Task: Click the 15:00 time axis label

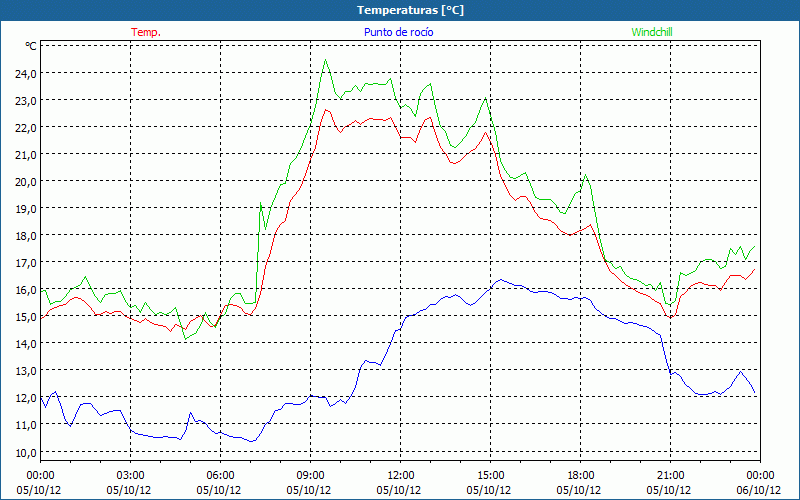Action: click(490, 476)
